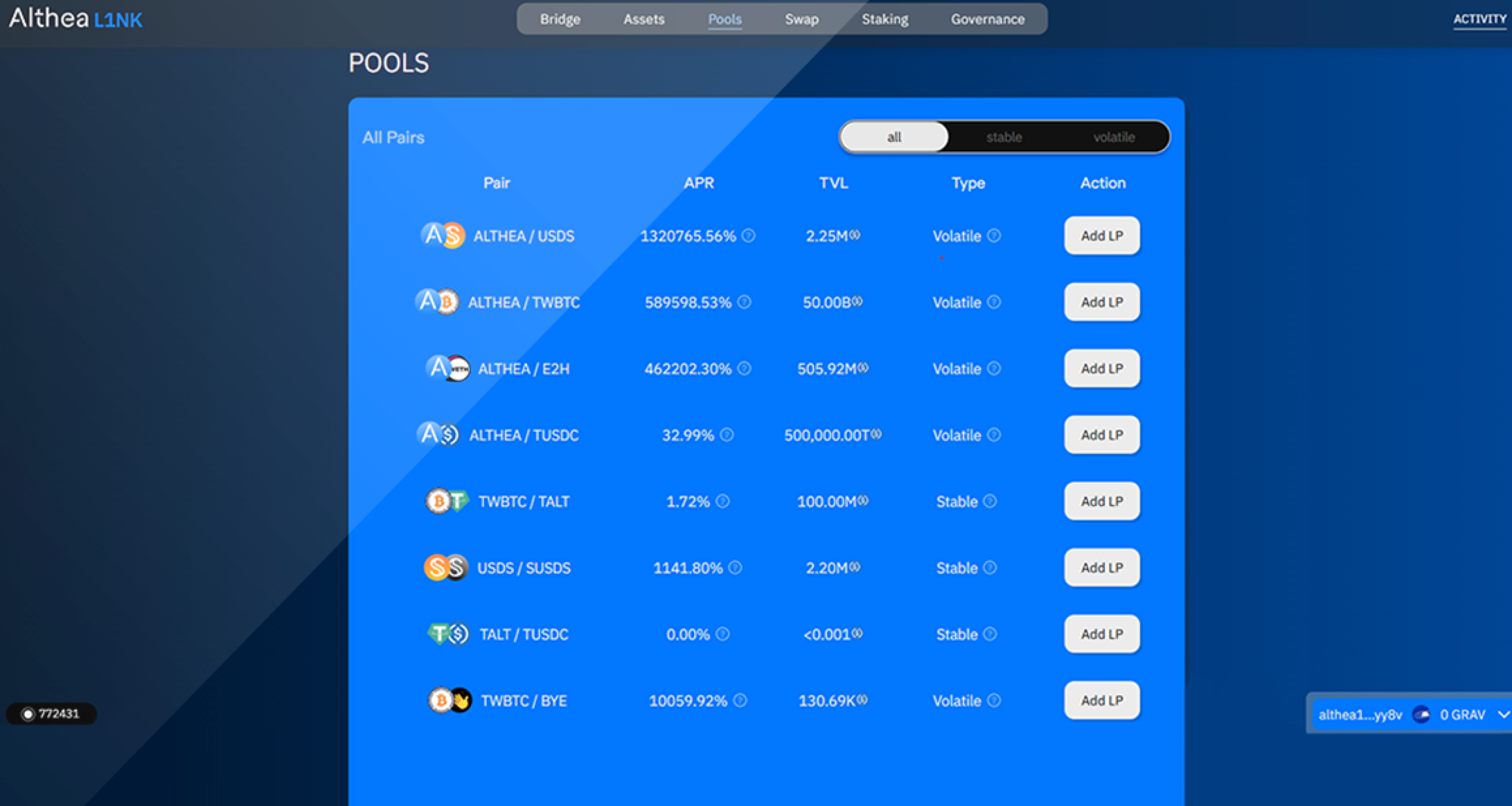Click Stable type info icon for TALT / TUSDC
The image size is (1512, 806).
(x=990, y=634)
